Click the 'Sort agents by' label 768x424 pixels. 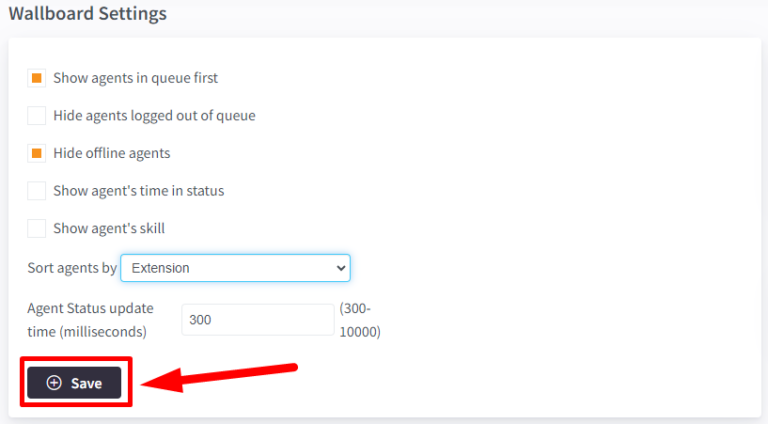pyautogui.click(x=71, y=268)
